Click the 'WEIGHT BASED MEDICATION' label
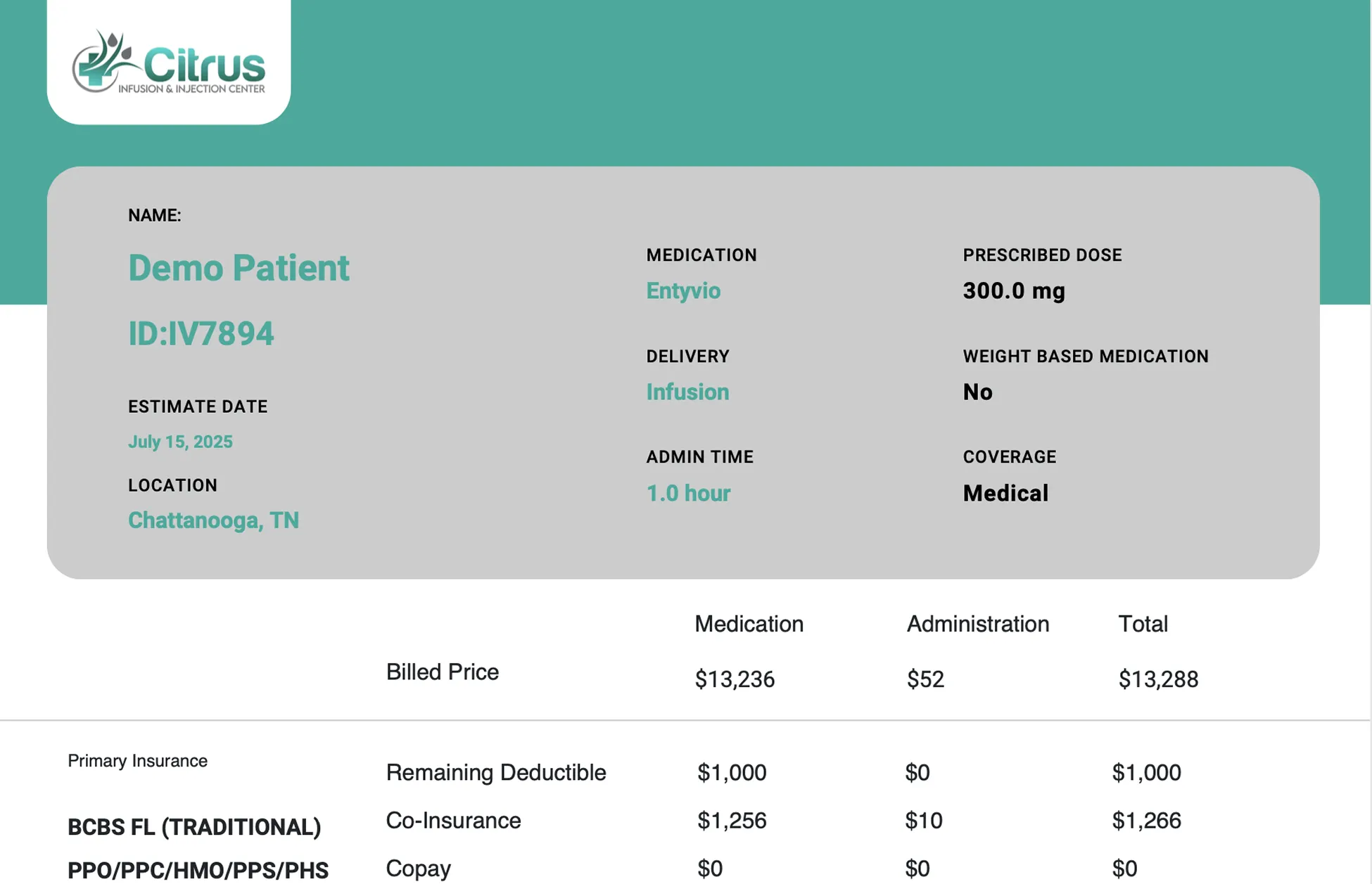Viewport: 1372px width, 884px height. coord(1086,357)
